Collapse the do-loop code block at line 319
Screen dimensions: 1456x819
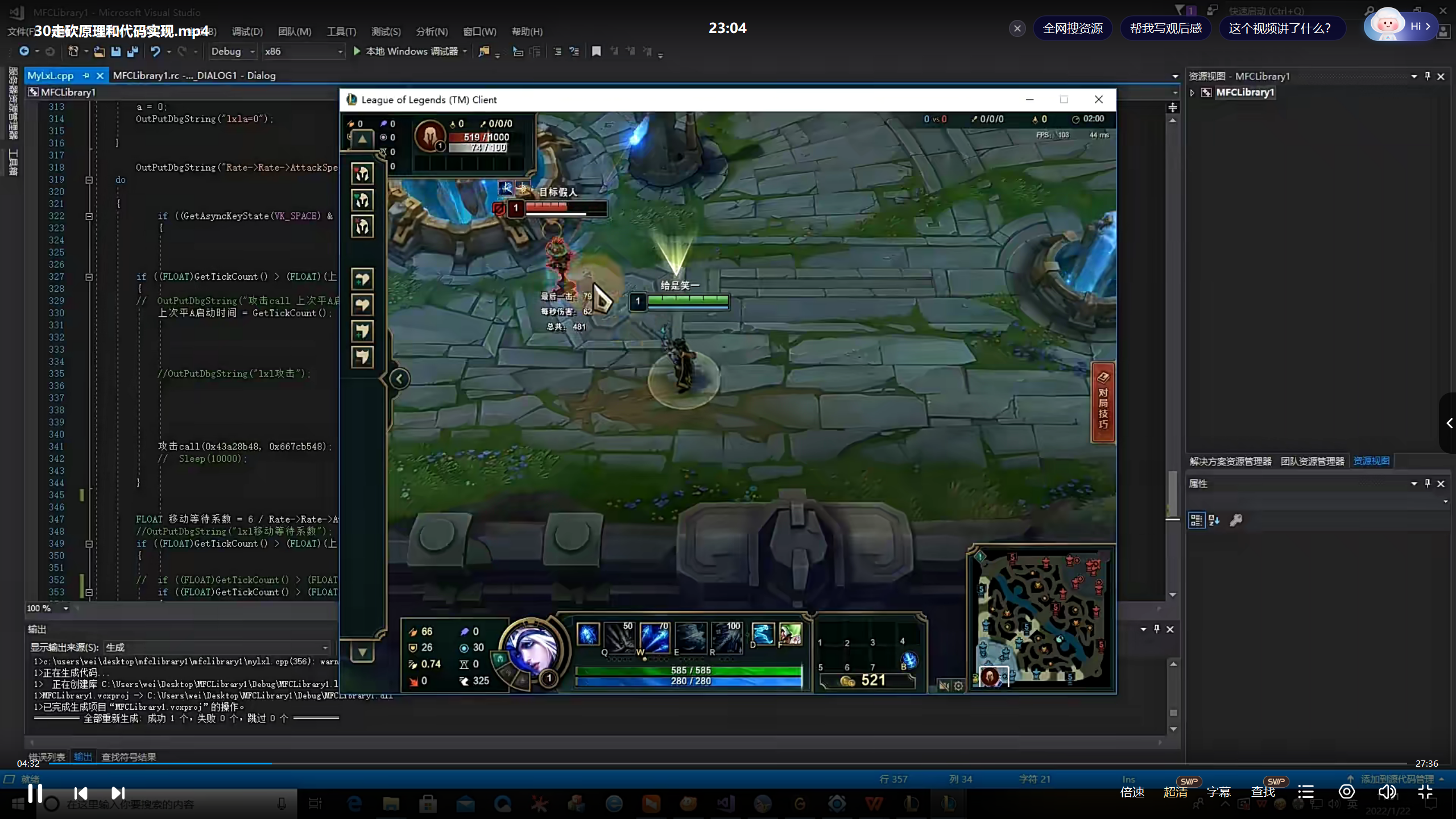(89, 180)
